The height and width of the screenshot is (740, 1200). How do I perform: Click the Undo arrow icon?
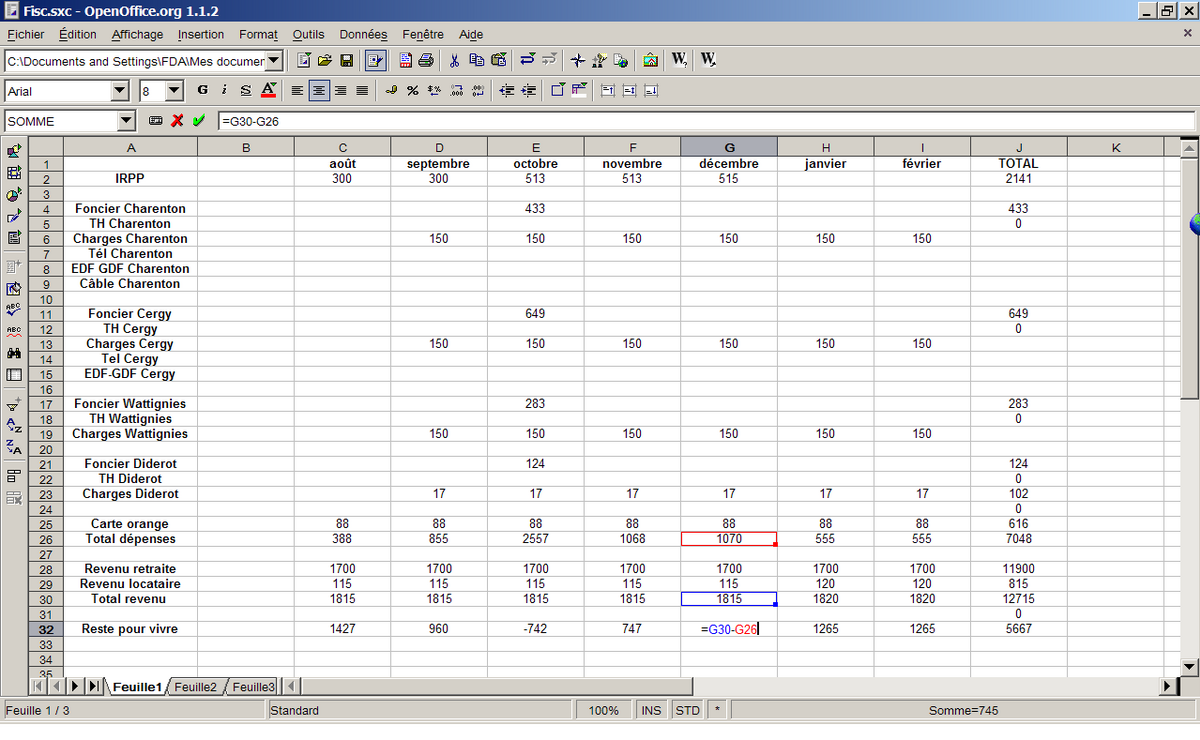click(x=527, y=60)
